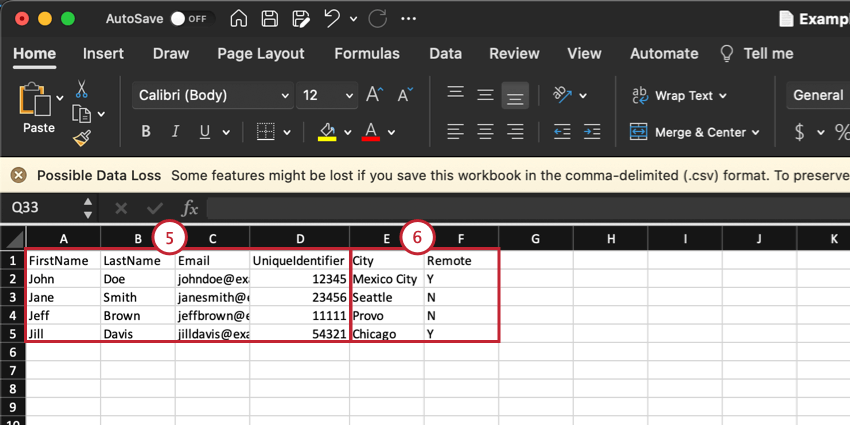The width and height of the screenshot is (850, 425).
Task: Click the Paste clipboard icon
Action: coord(37,103)
